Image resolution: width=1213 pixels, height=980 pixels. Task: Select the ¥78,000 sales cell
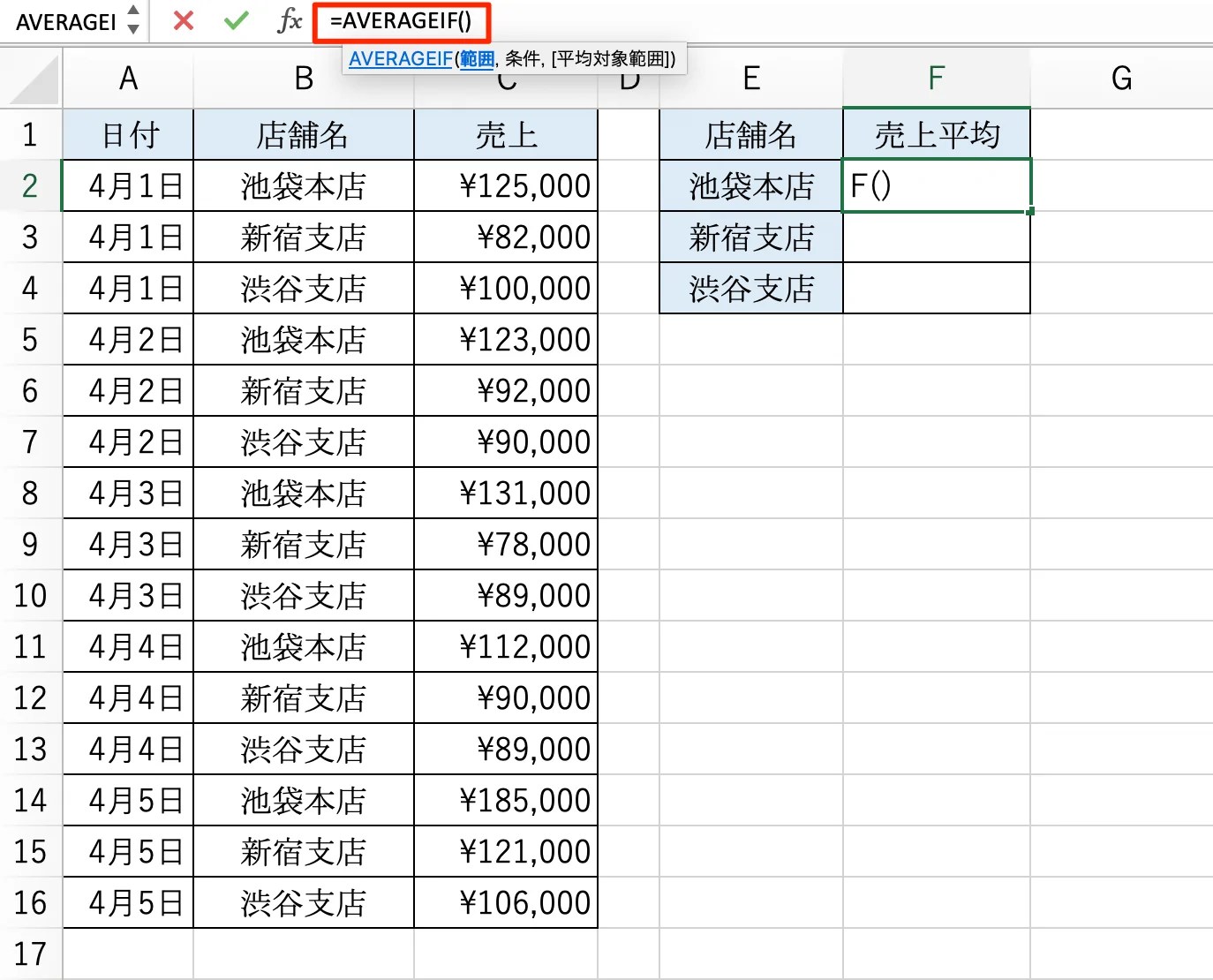click(x=506, y=545)
